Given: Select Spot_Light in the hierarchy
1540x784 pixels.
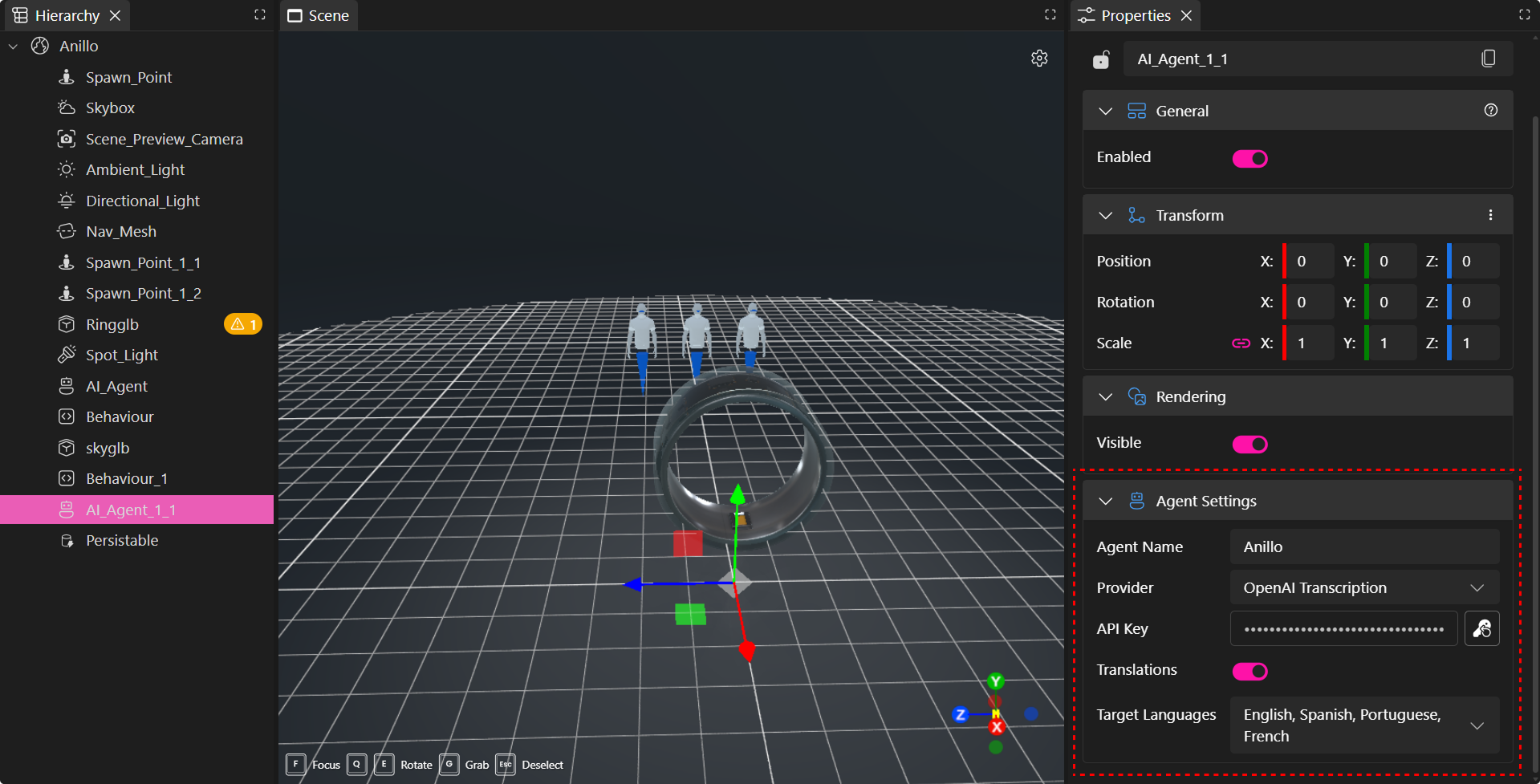Looking at the screenshot, I should click(x=122, y=355).
